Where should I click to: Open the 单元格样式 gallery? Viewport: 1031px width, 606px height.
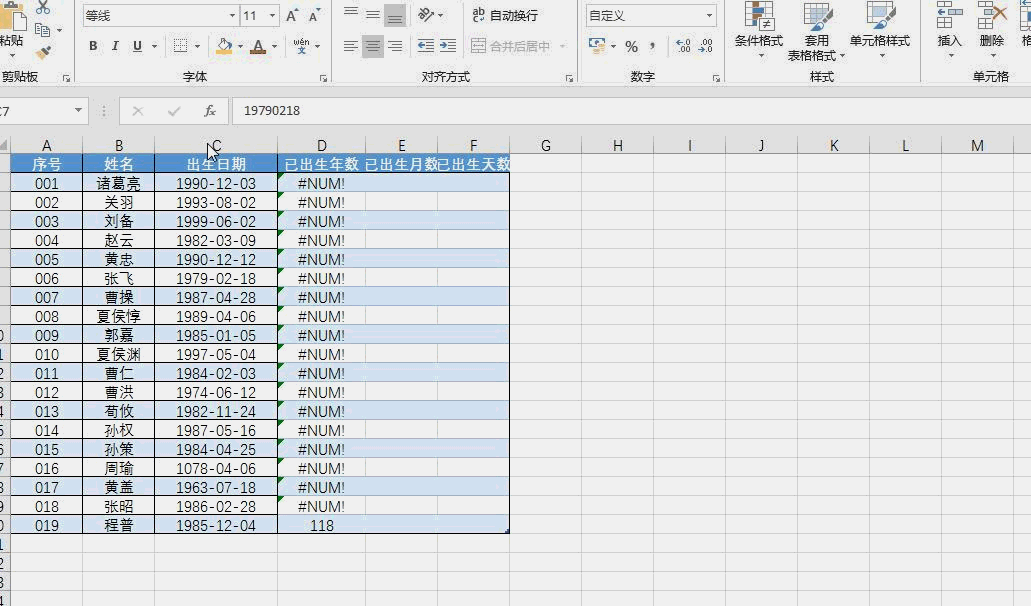(878, 33)
